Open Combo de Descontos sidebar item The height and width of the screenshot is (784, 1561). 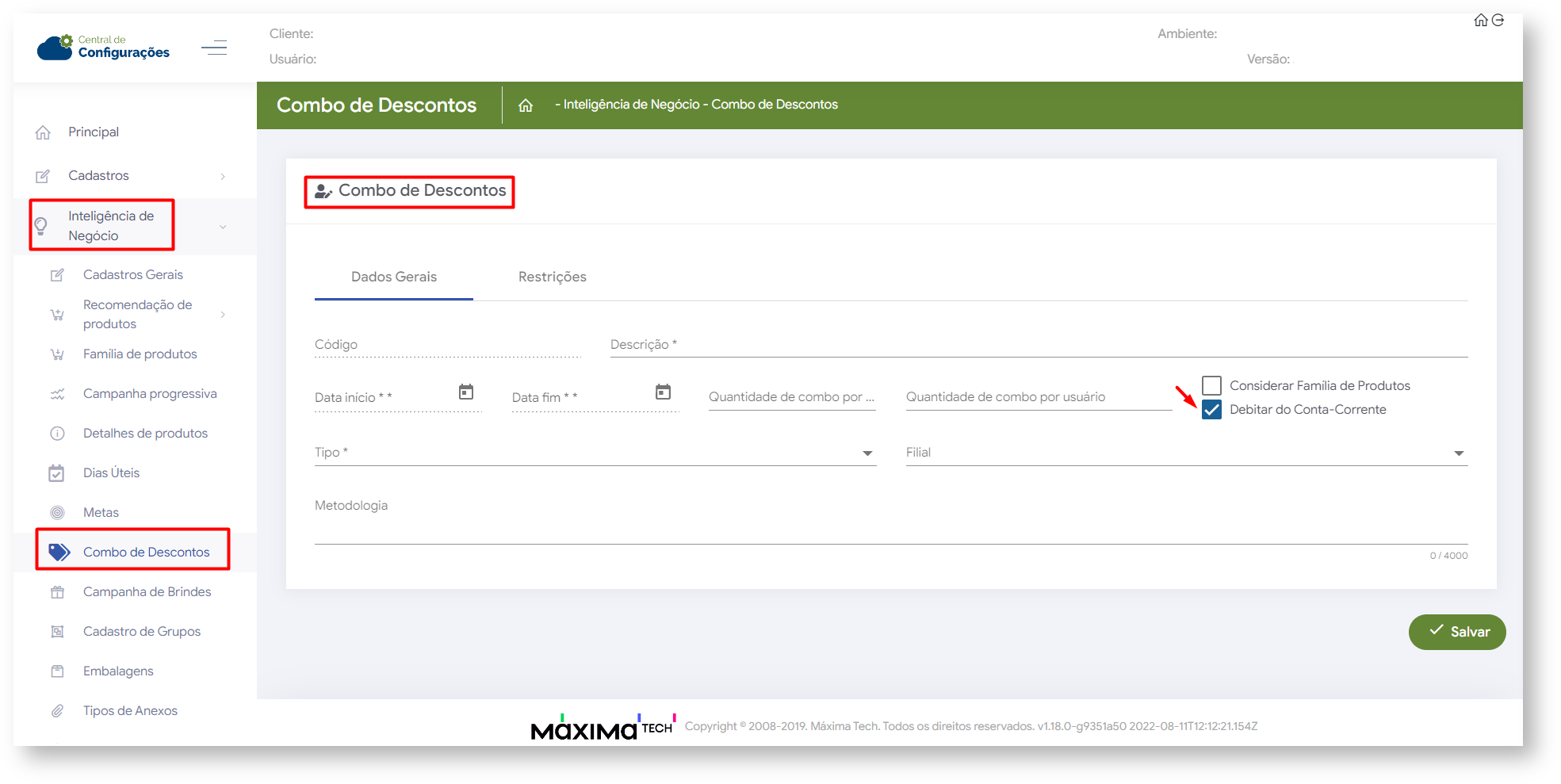147,553
